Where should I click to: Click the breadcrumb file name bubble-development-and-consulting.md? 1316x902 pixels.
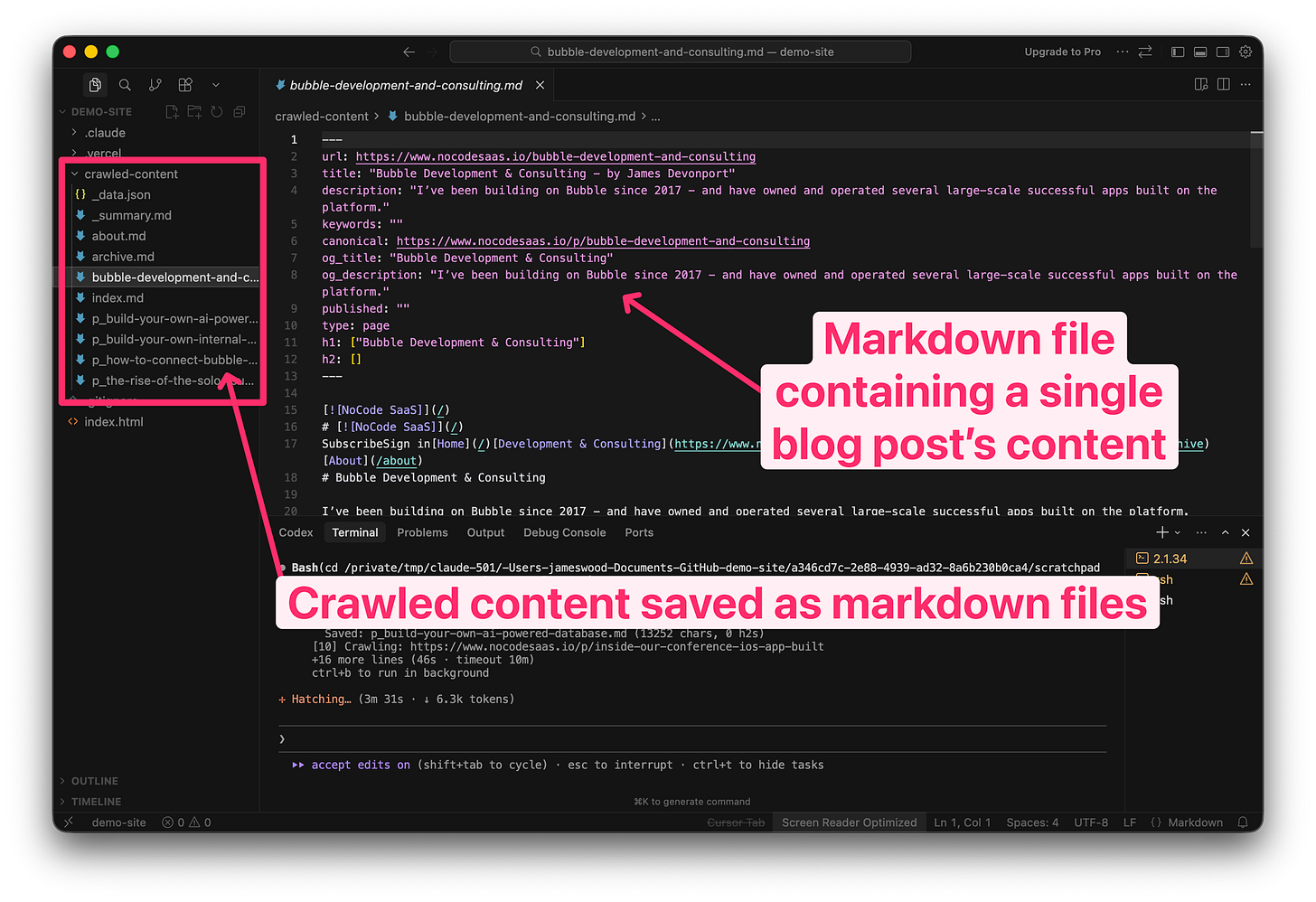tap(520, 117)
